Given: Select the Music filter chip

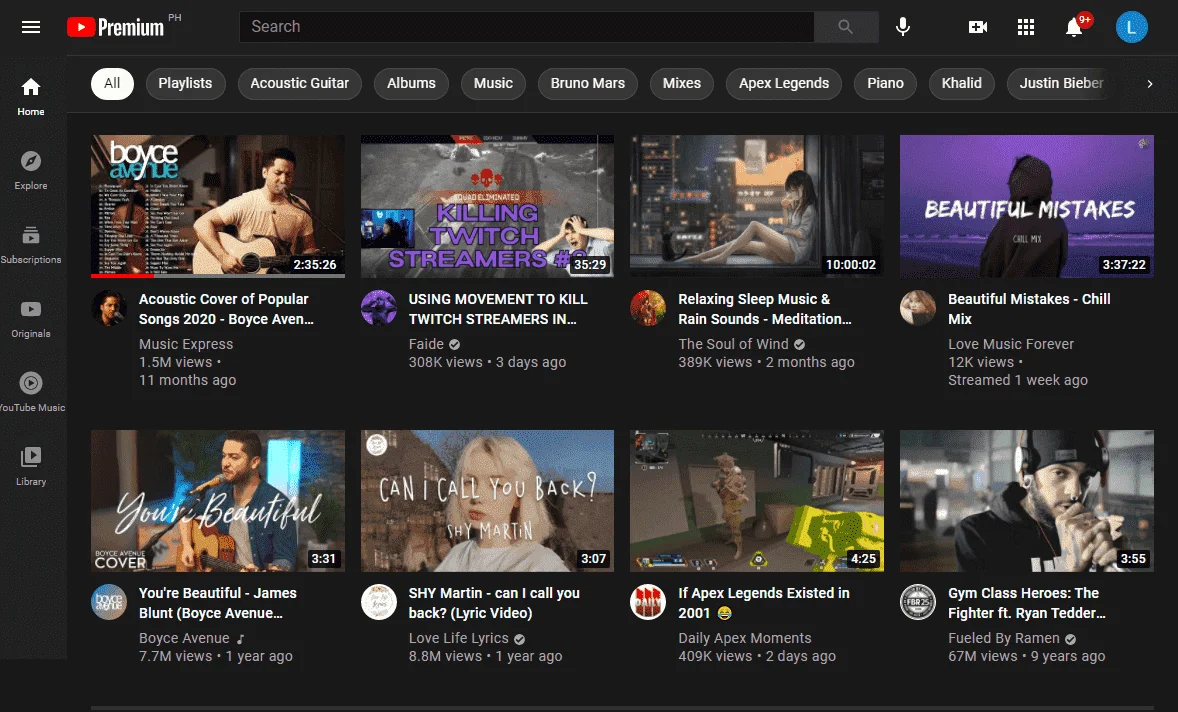Looking at the screenshot, I should coord(493,83).
